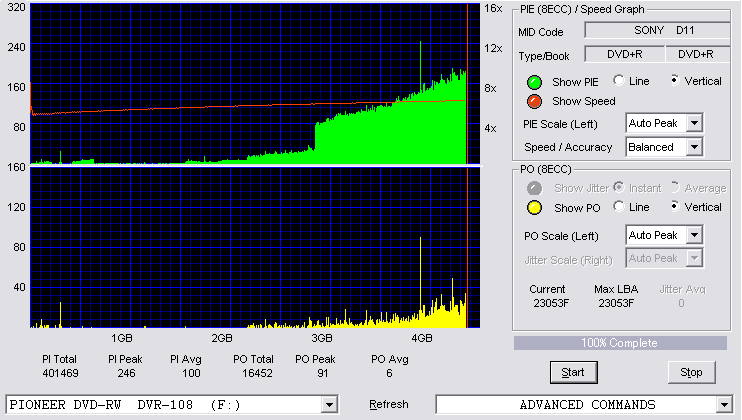The width and height of the screenshot is (742, 420).
Task: Click the Stop button
Action: point(691,373)
